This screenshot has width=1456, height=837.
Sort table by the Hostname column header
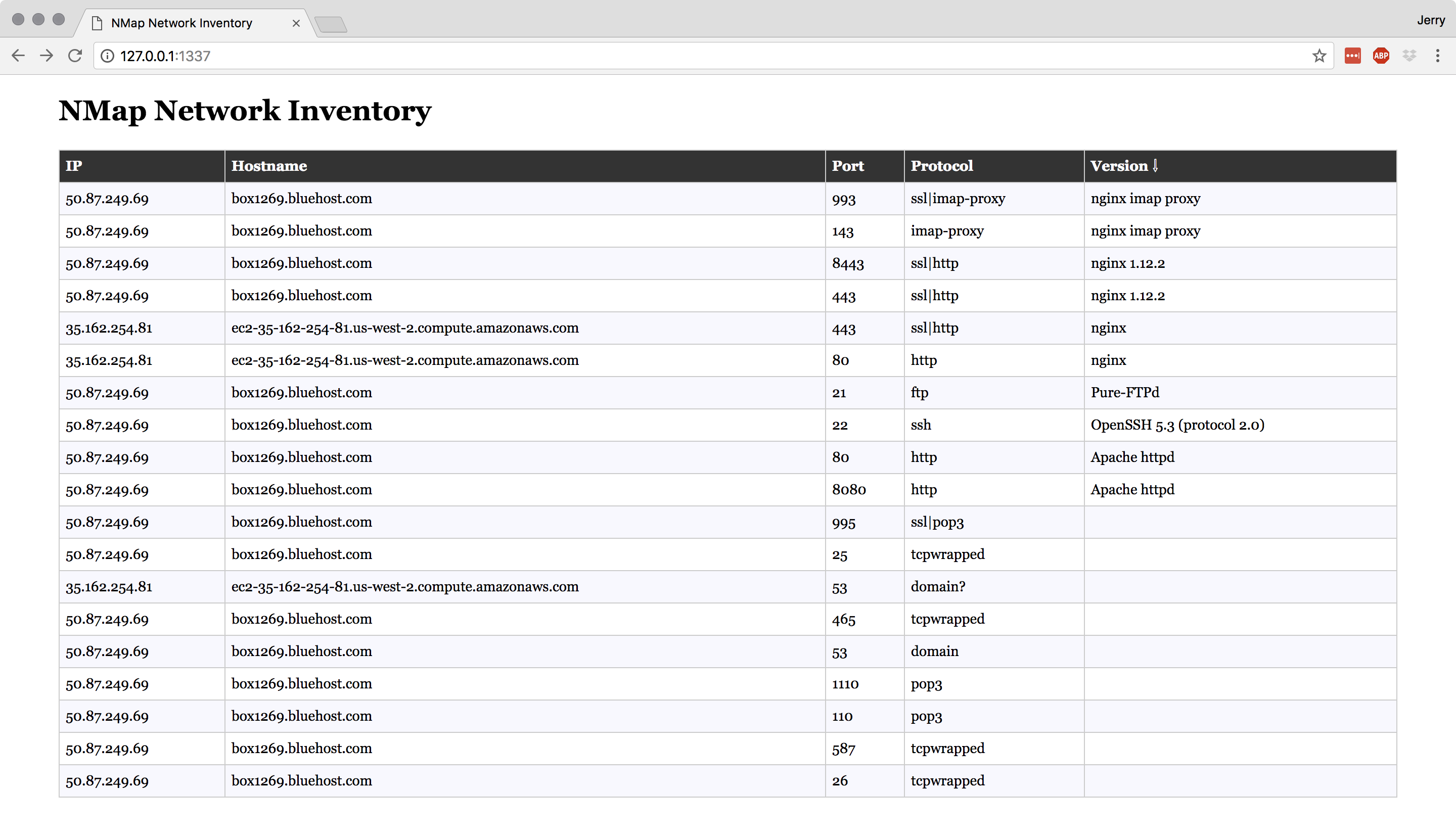pyautogui.click(x=269, y=166)
